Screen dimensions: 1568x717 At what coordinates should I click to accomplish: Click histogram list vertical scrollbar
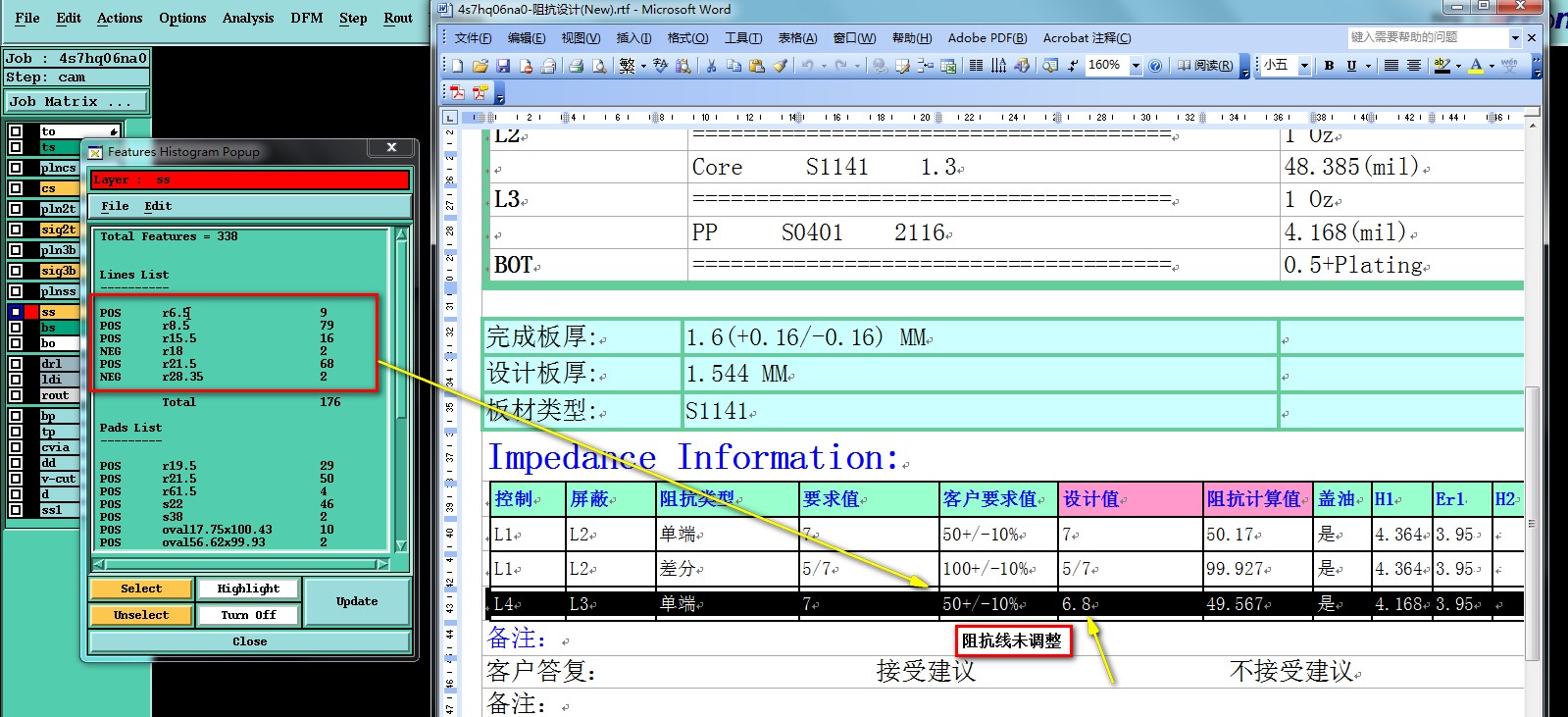(401, 389)
